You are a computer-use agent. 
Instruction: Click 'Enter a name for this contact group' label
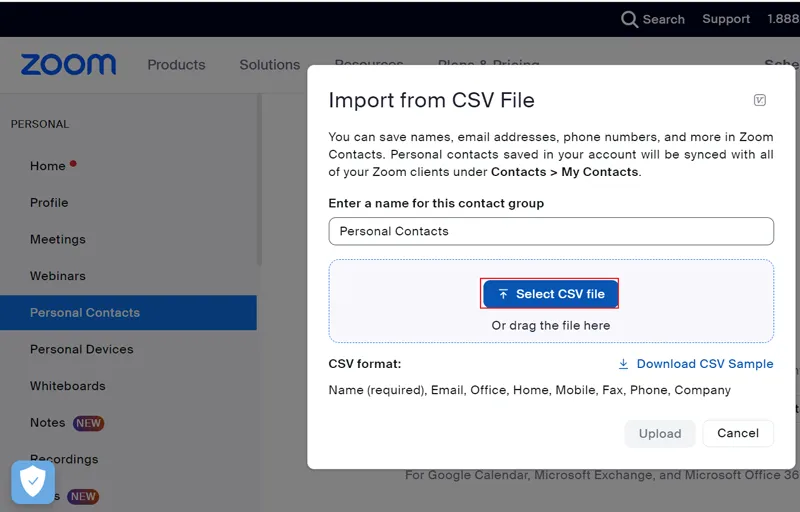436,203
